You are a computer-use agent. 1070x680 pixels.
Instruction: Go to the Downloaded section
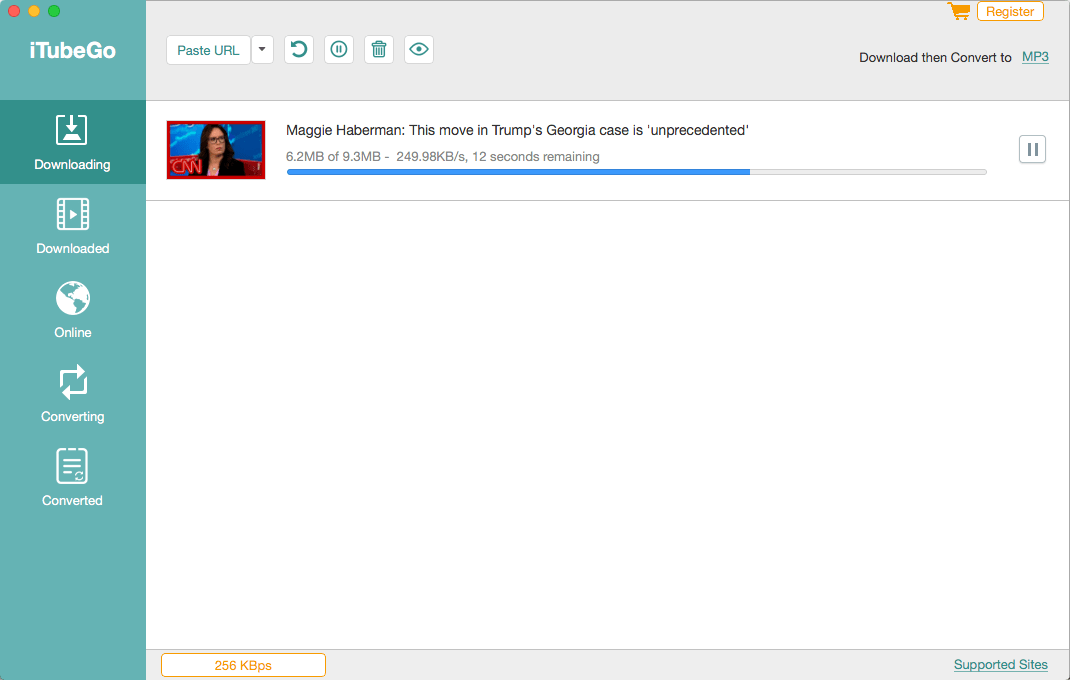pyautogui.click(x=72, y=226)
